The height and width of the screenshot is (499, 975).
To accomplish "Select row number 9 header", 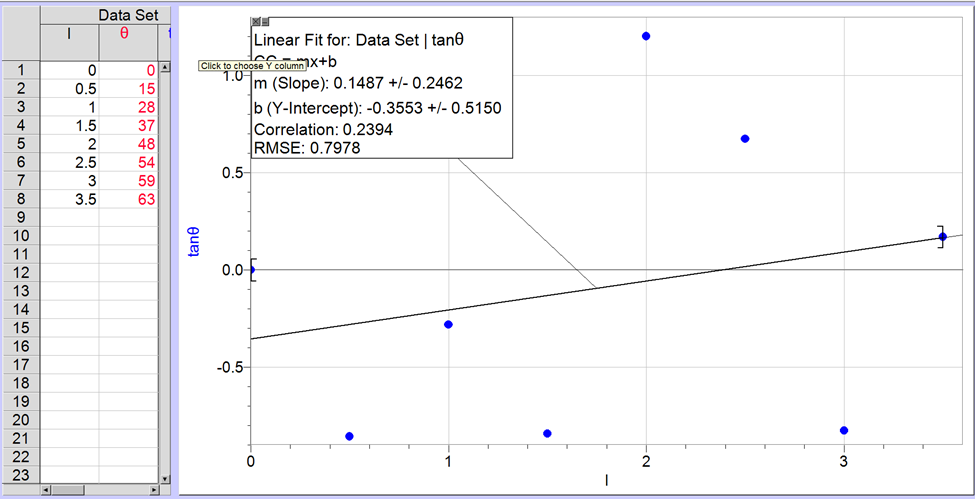I will pyautogui.click(x=21, y=217).
